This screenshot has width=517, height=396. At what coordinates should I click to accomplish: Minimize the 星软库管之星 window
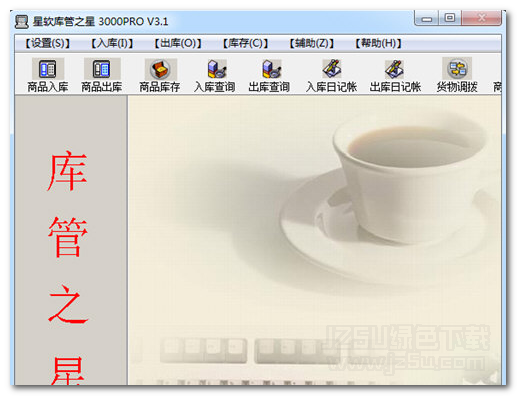(426, 18)
